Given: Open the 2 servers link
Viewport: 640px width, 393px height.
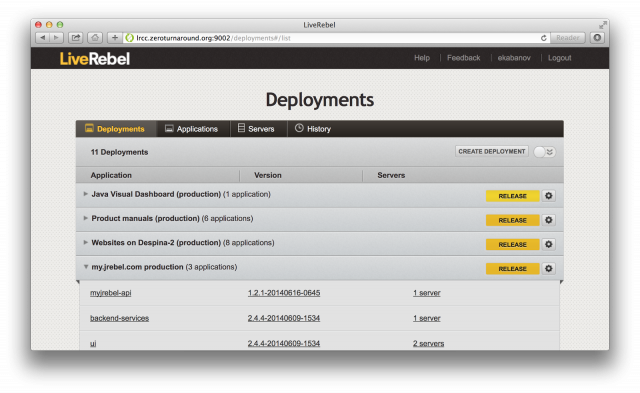Looking at the screenshot, I should (428, 344).
